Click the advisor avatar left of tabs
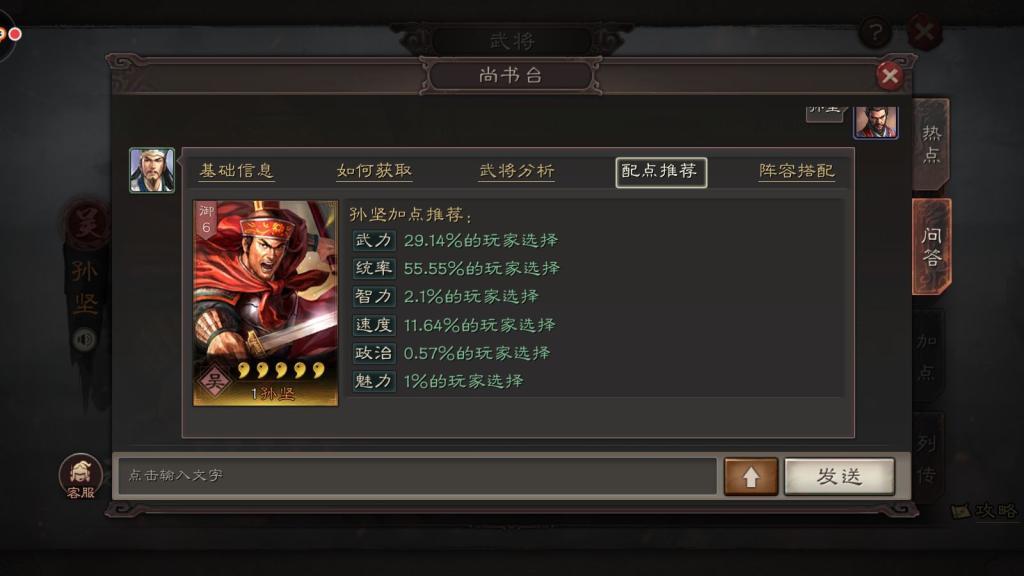The height and width of the screenshot is (576, 1024). pyautogui.click(x=152, y=170)
